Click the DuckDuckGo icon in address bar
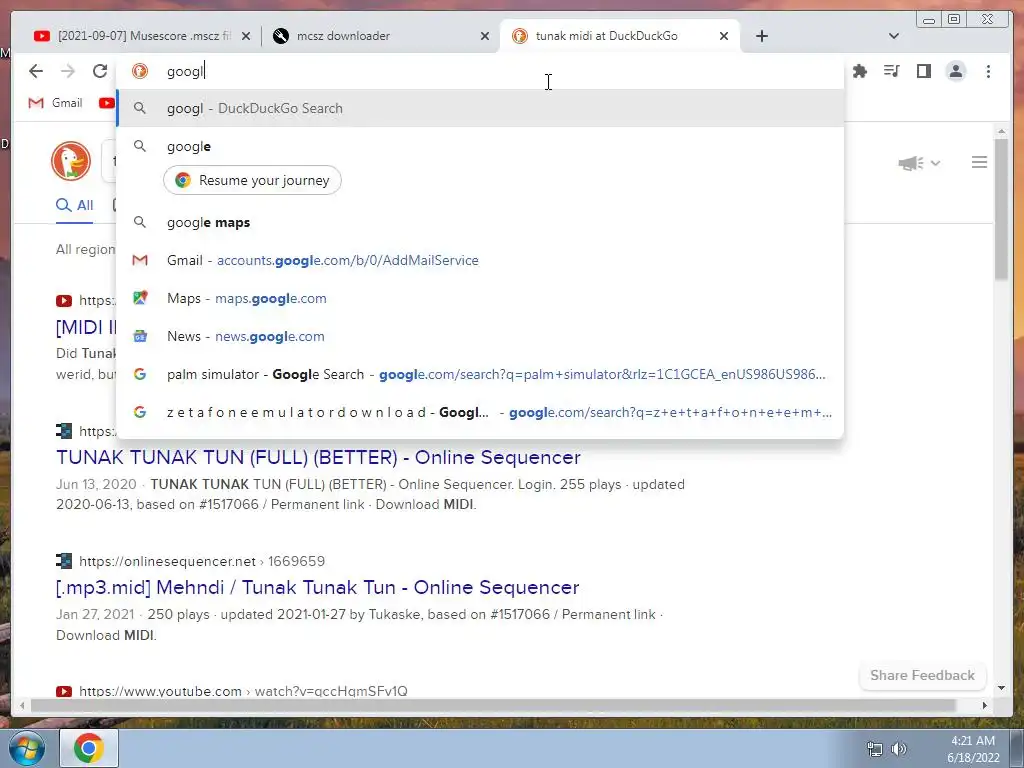 [140, 71]
